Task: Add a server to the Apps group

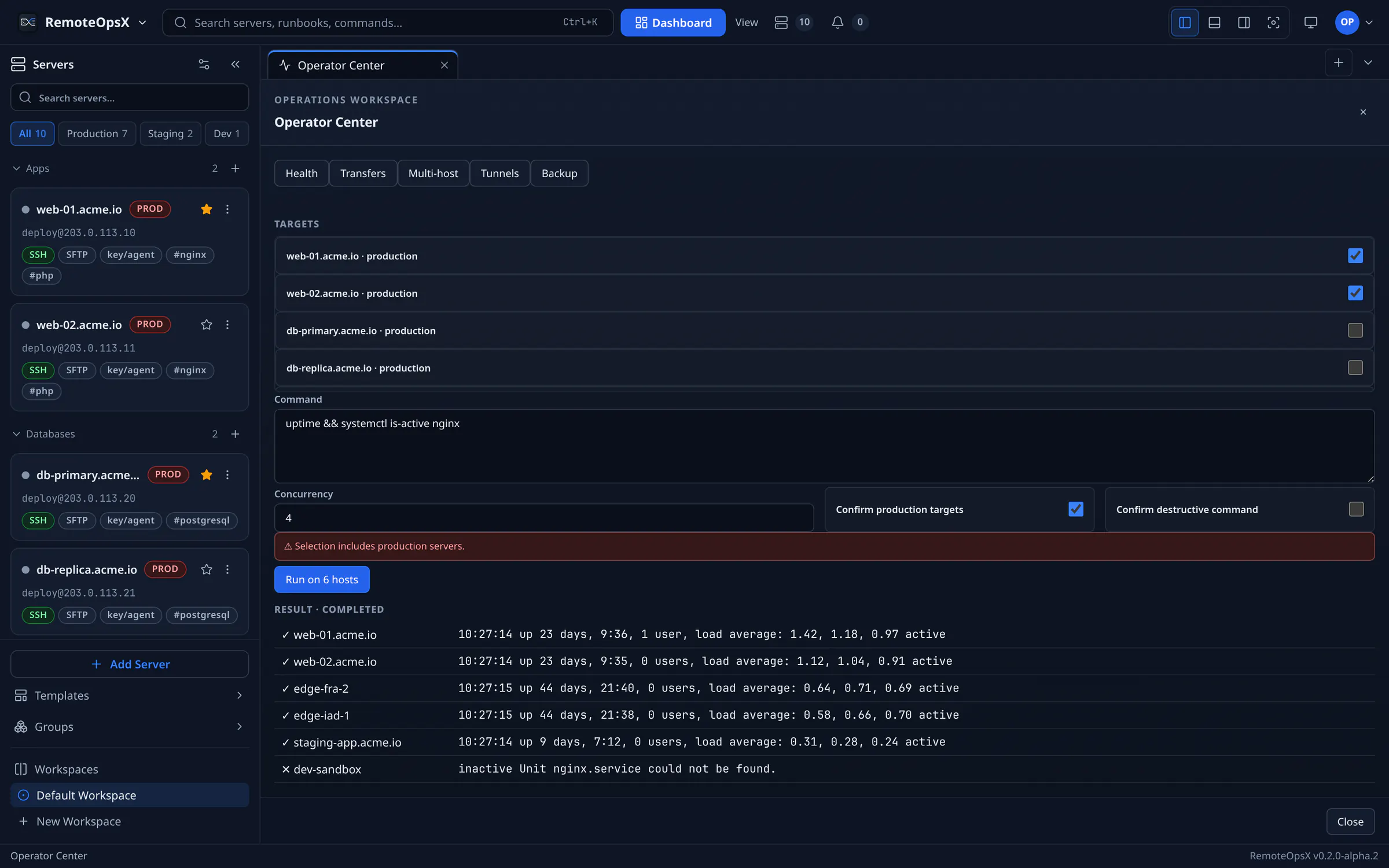Action: coord(235,168)
